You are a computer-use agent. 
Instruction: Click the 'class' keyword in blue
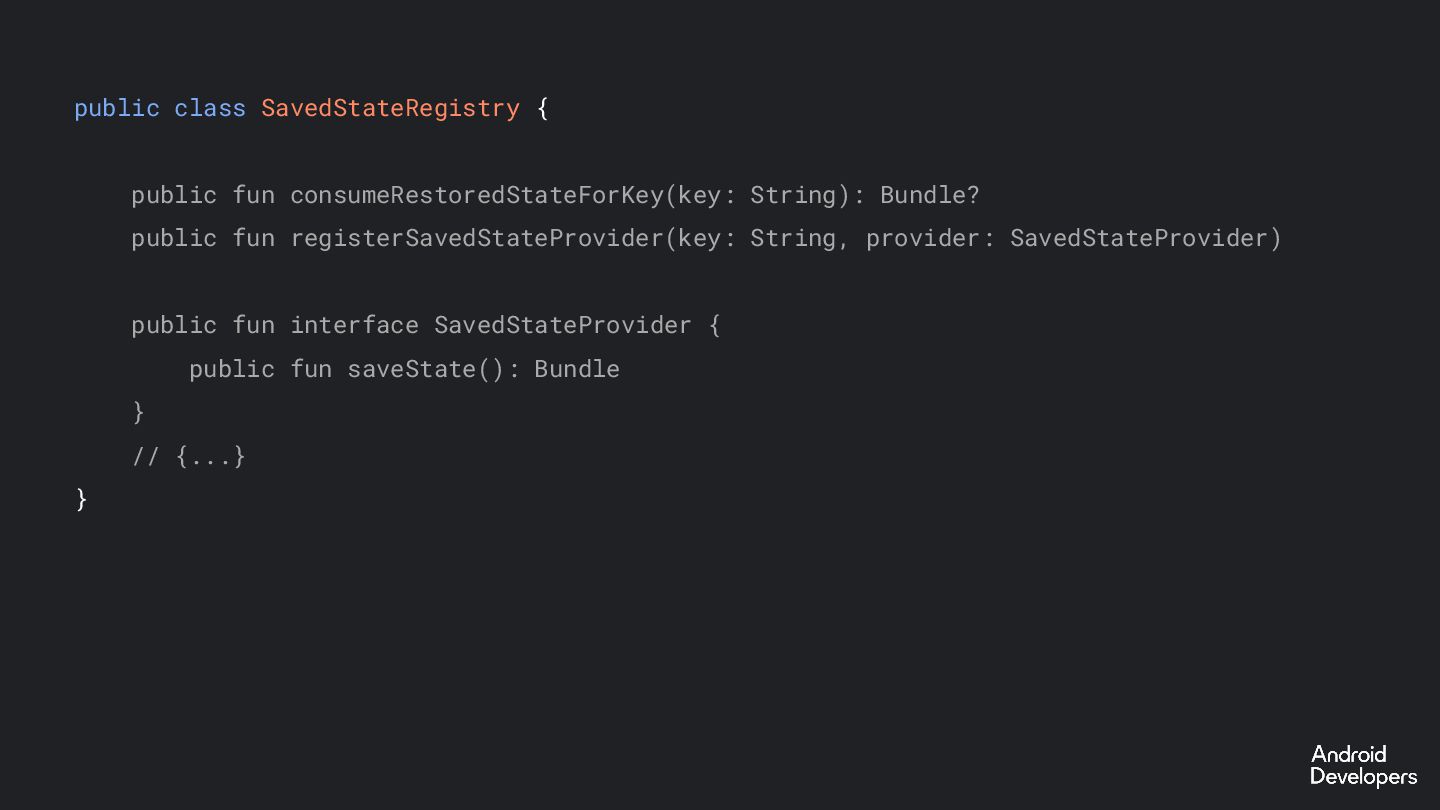[x=210, y=108]
